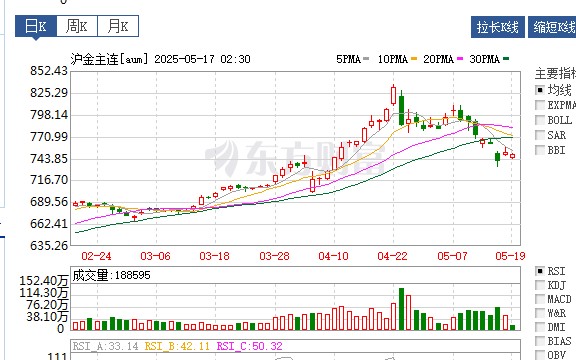Click the 05-19 date axis label
The image size is (576, 360).
tap(511, 256)
